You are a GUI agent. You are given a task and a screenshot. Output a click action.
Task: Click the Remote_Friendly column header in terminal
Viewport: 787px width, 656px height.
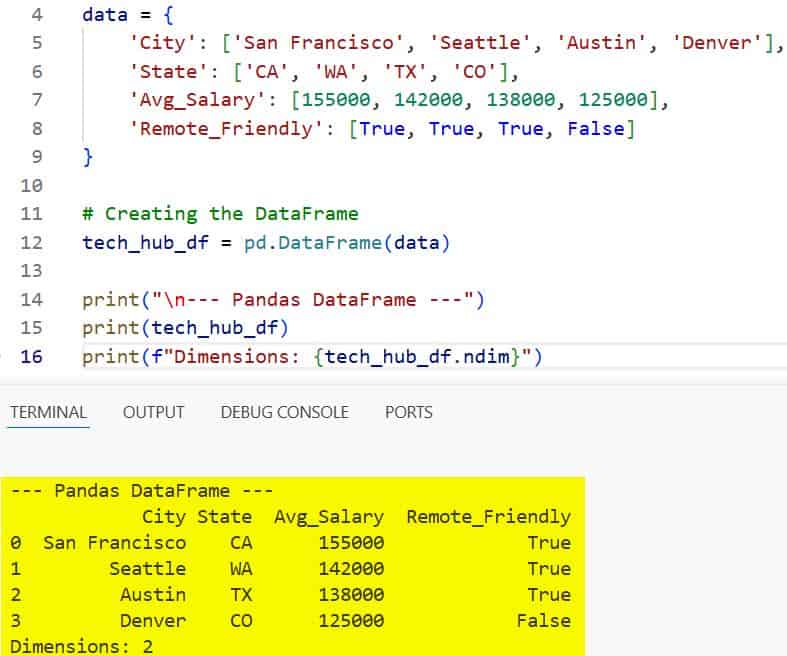[x=489, y=517]
